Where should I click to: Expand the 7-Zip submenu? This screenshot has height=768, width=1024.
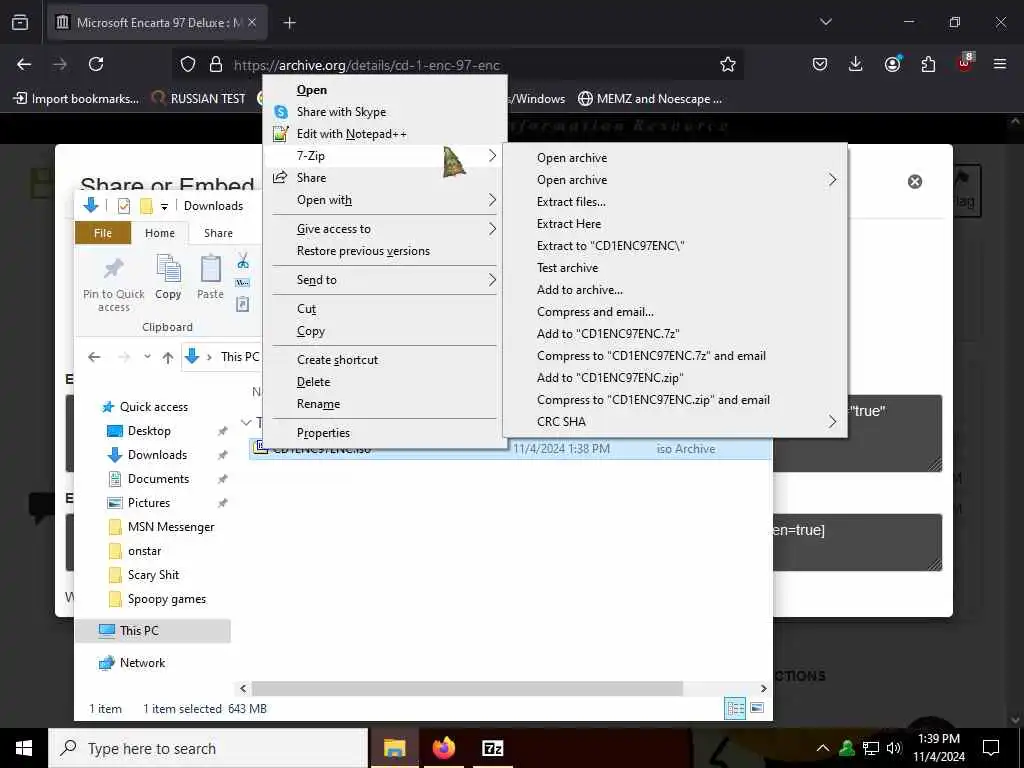385,156
